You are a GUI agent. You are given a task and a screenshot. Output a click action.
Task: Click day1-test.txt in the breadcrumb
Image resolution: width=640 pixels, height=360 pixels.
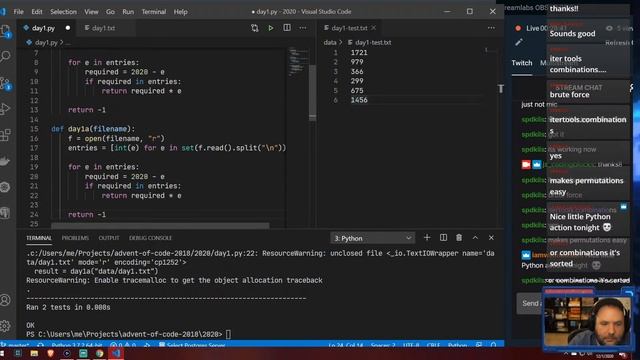pos(373,42)
